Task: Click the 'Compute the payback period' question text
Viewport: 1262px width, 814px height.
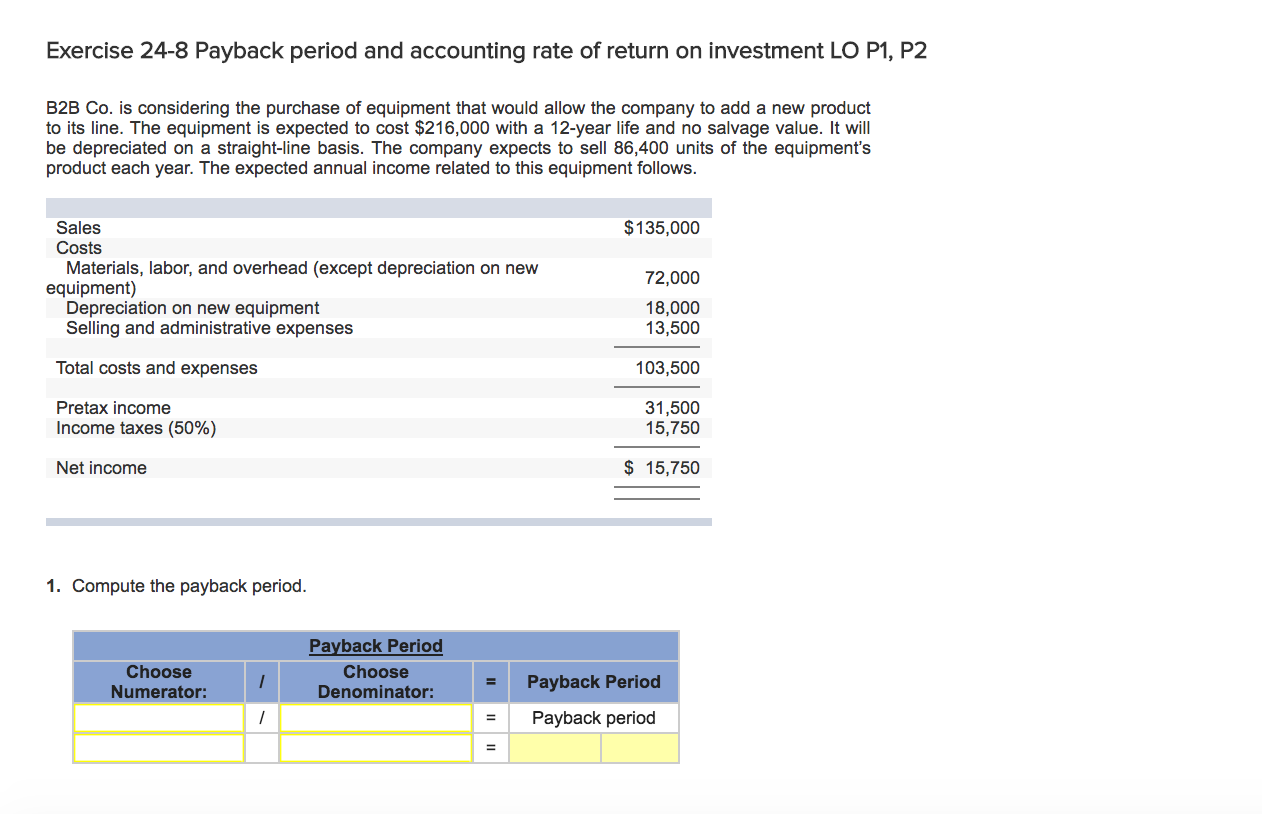Action: pyautogui.click(x=189, y=586)
